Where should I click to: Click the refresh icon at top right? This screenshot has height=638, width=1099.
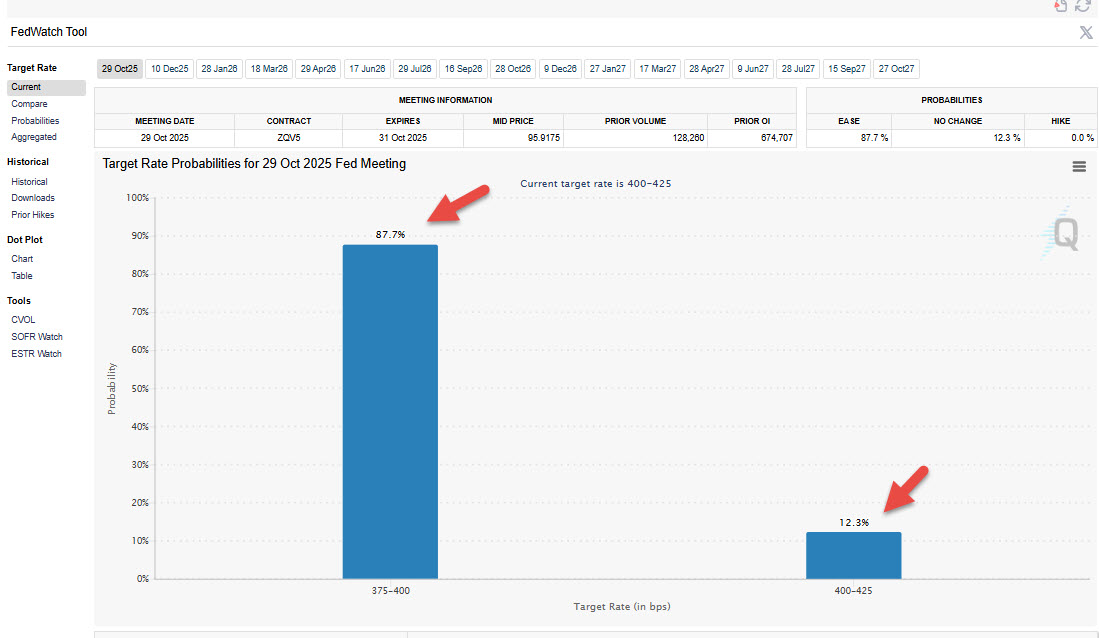1083,5
